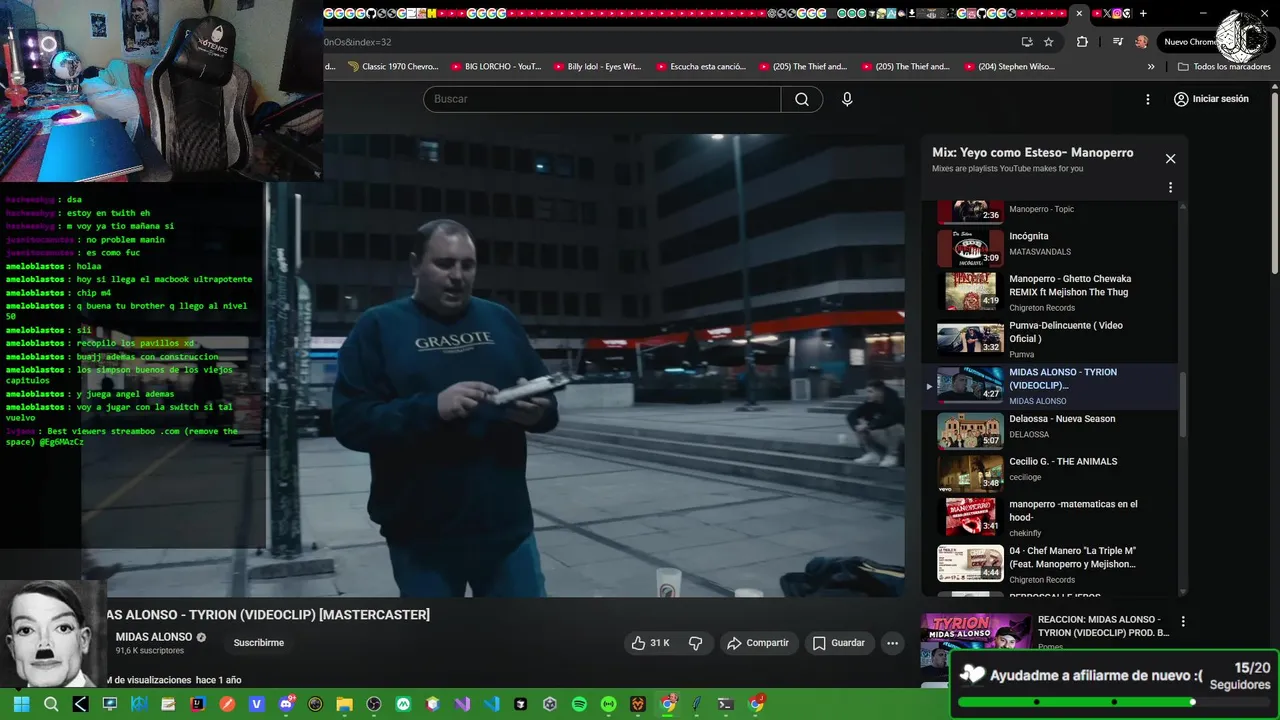Open the new tab plus button
This screenshot has width=1280, height=720.
pyautogui.click(x=1143, y=13)
